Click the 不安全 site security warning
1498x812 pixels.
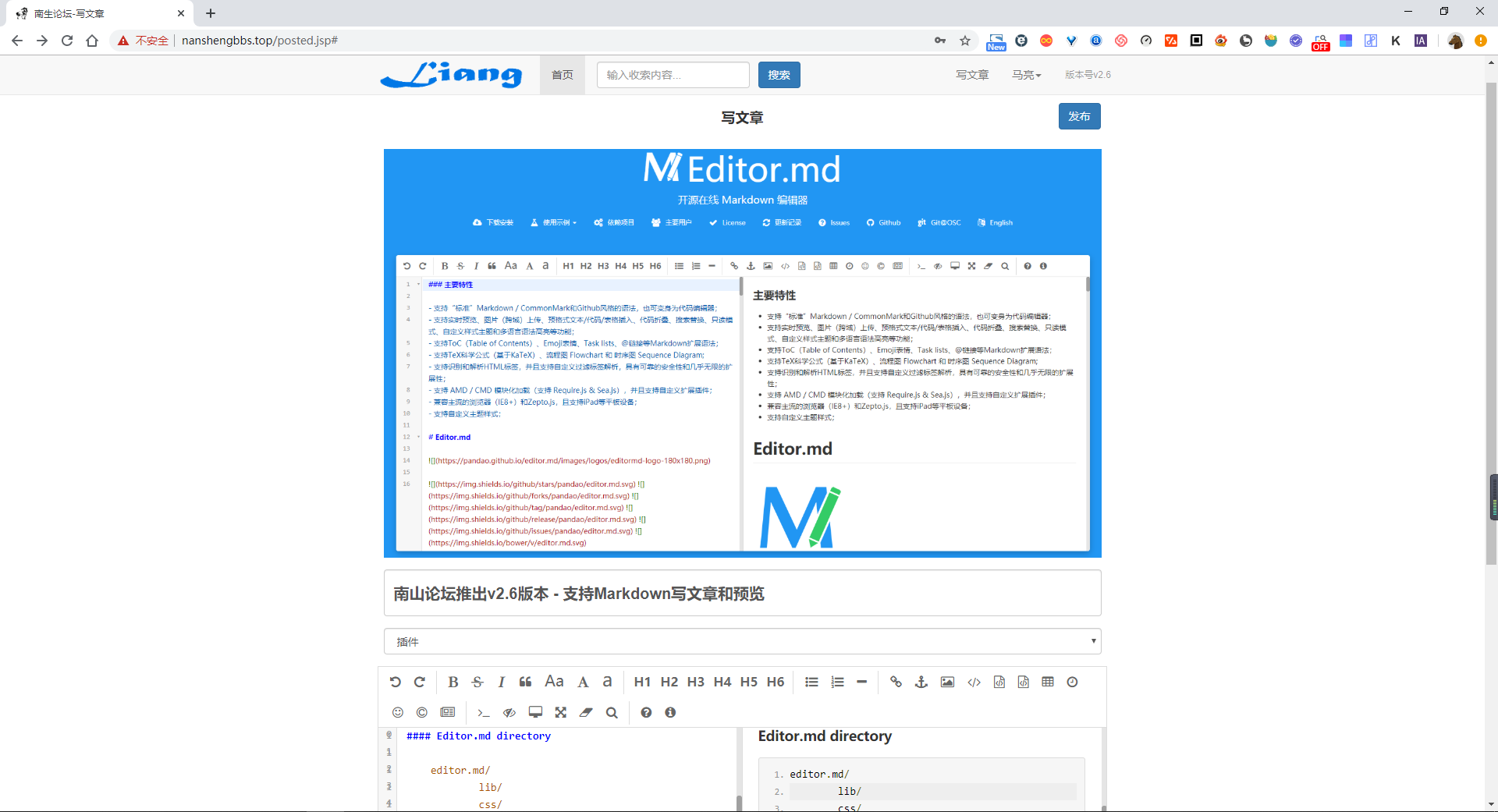pyautogui.click(x=143, y=41)
